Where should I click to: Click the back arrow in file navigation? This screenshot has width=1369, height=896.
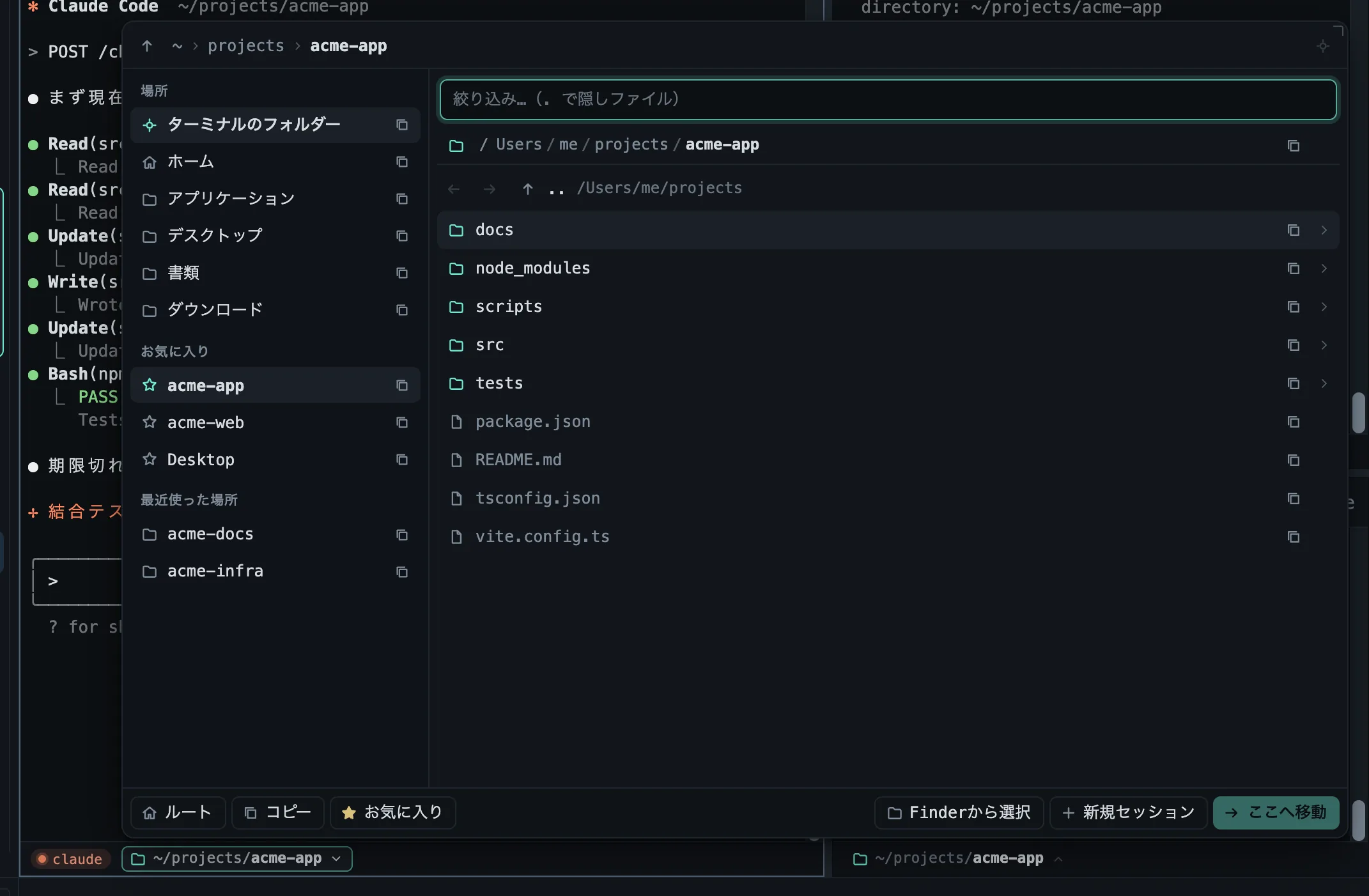click(x=454, y=189)
